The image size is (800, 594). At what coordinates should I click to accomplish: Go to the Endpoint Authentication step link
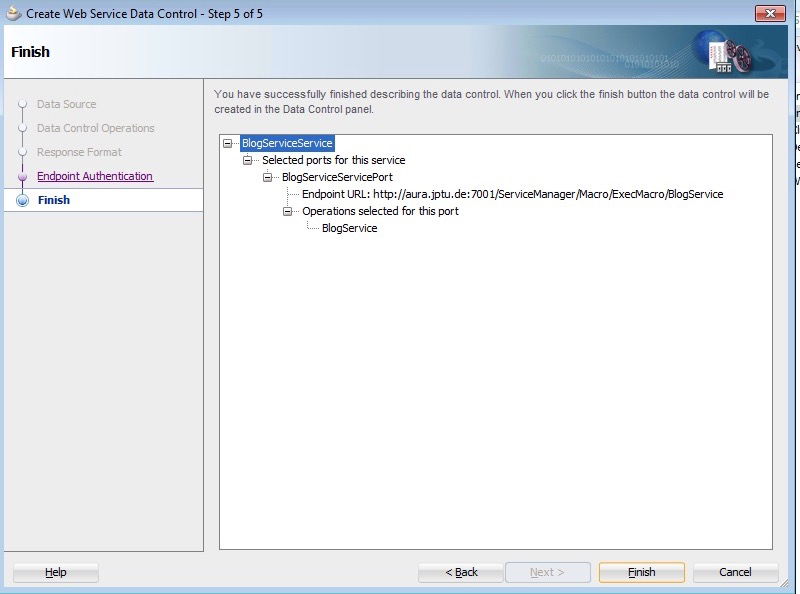pyautogui.click(x=95, y=176)
